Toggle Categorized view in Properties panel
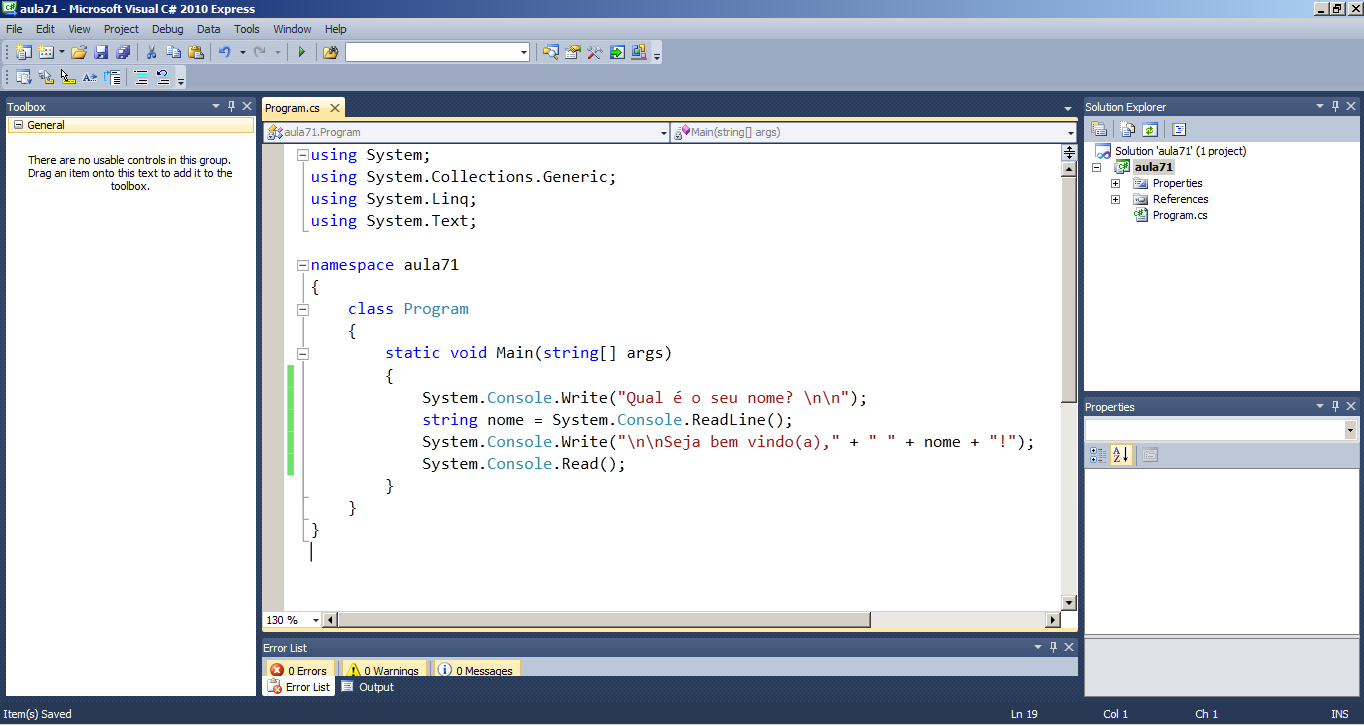Image resolution: width=1364 pixels, height=726 pixels. pos(1098,455)
